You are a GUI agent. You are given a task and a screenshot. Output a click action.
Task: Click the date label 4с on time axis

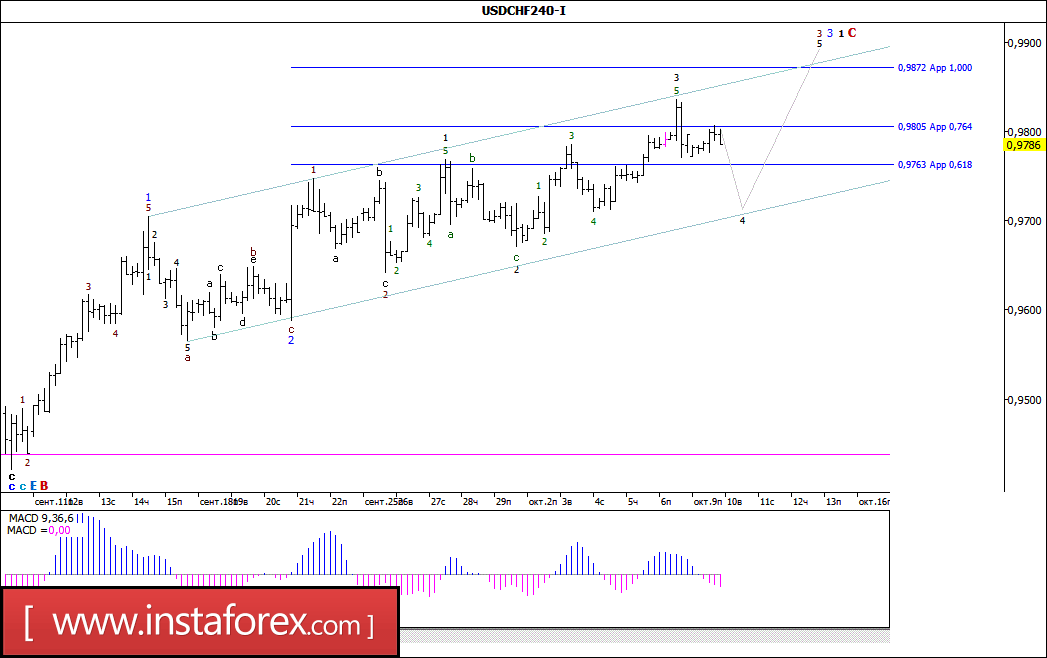600,502
